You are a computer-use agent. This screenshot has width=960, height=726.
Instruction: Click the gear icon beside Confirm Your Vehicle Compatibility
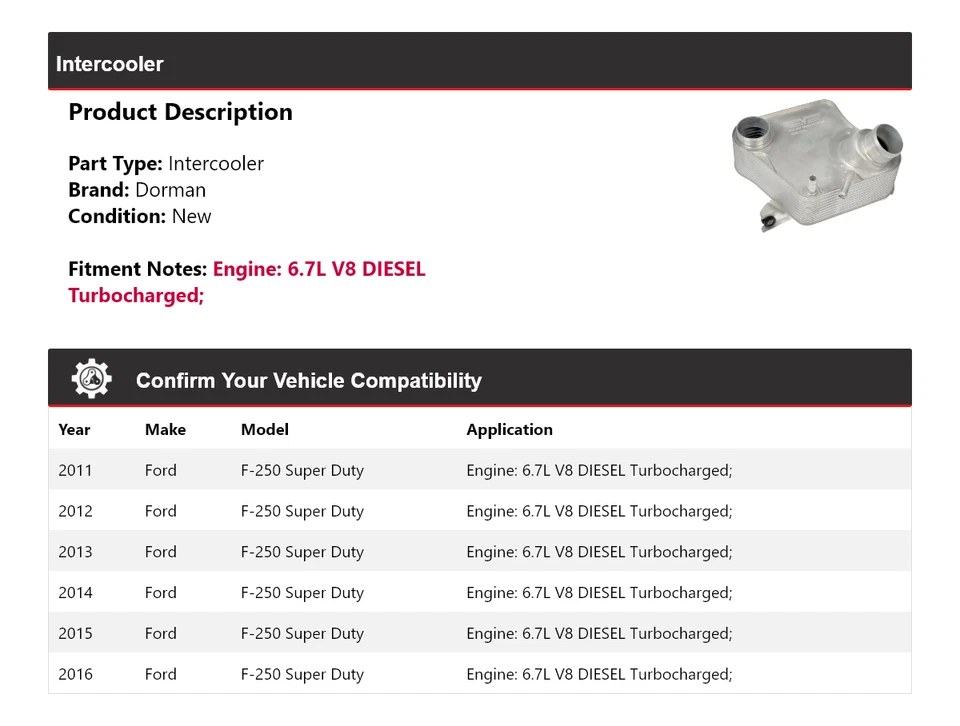[92, 379]
